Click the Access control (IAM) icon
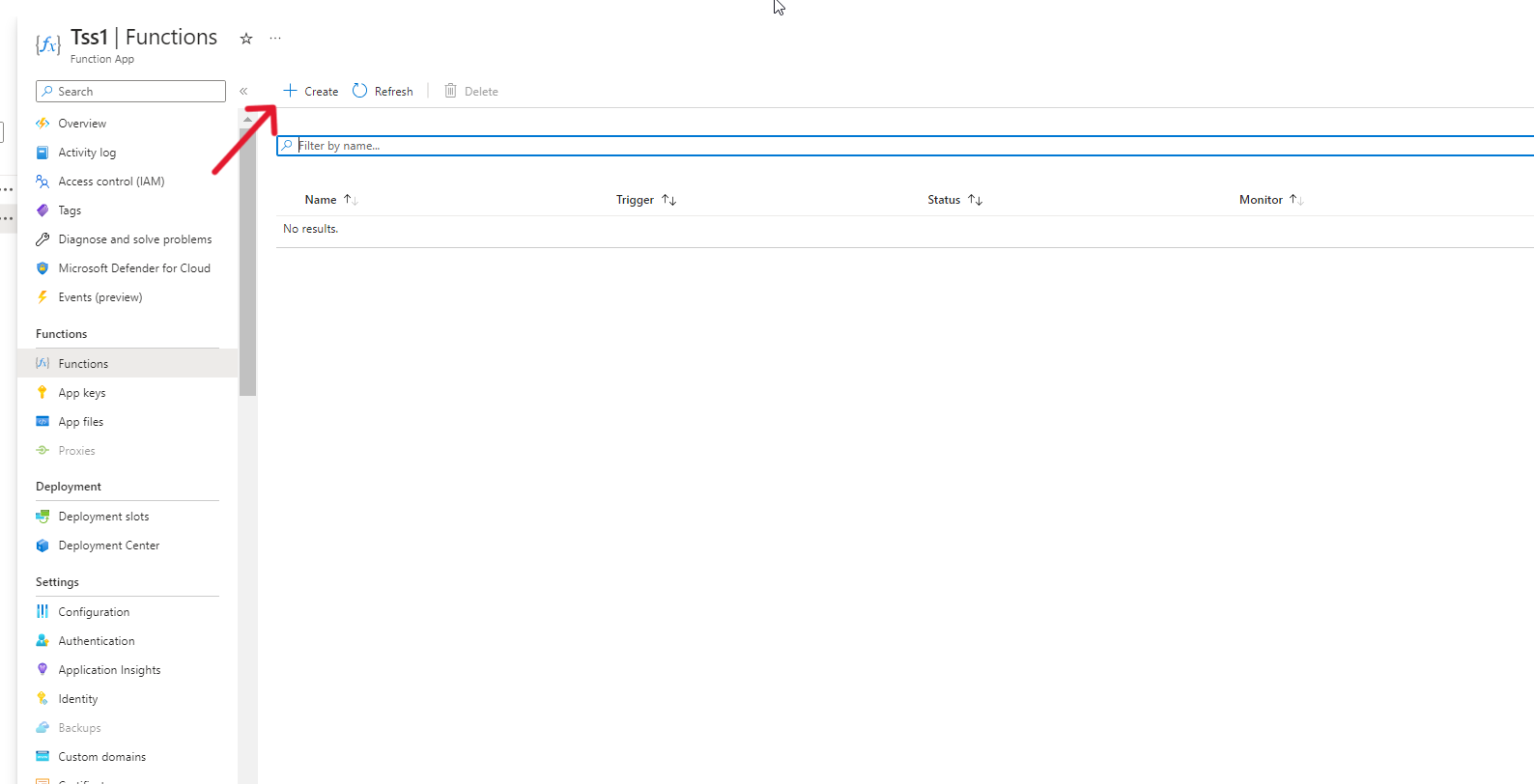 43,182
